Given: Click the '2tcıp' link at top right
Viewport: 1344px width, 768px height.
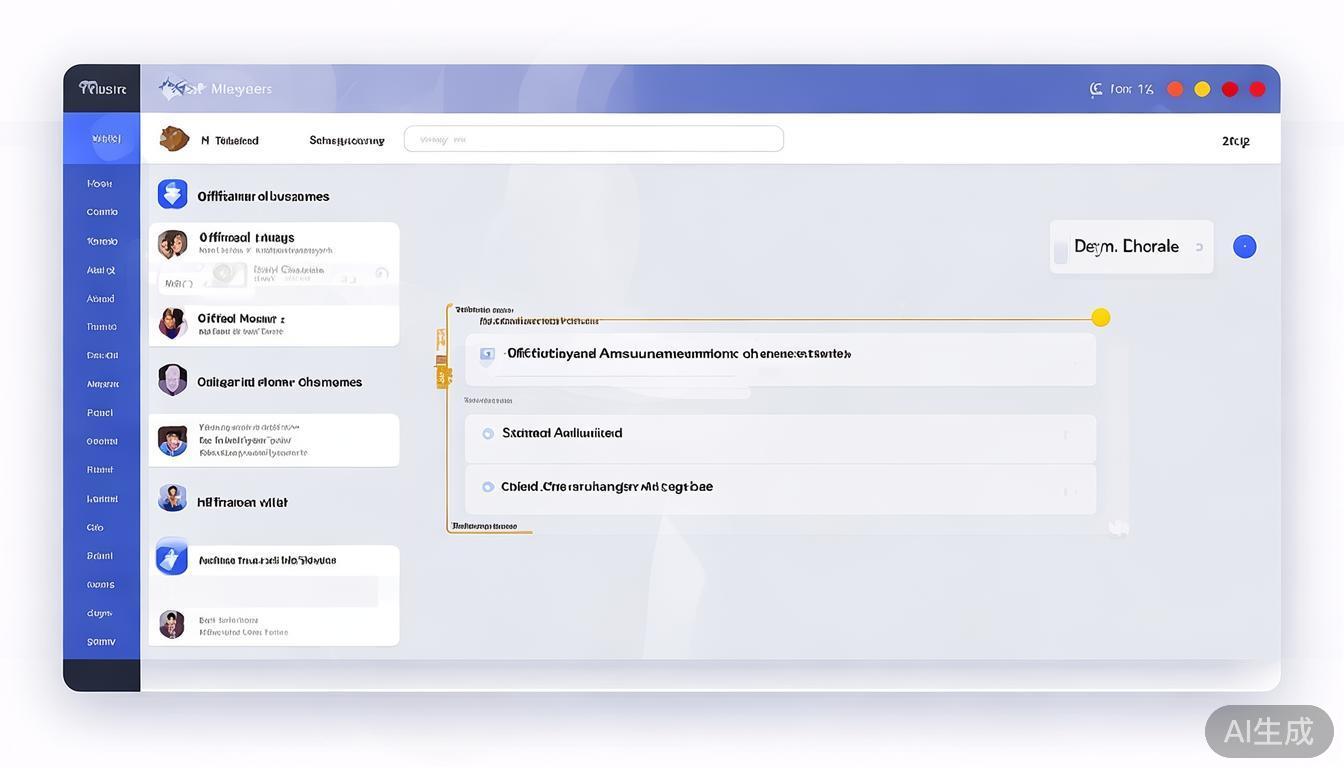Looking at the screenshot, I should pos(1235,141).
